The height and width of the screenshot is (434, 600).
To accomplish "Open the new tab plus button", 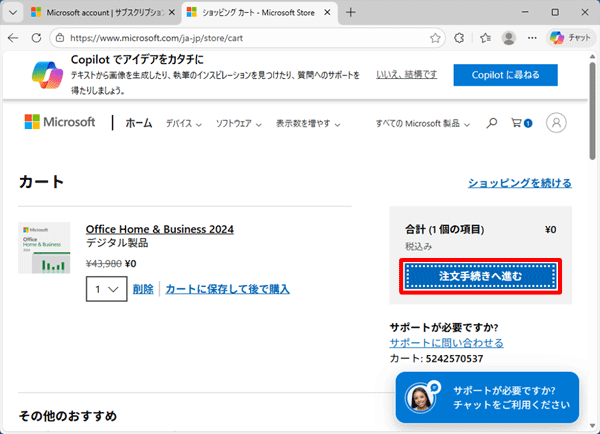I will pyautogui.click(x=351, y=12).
